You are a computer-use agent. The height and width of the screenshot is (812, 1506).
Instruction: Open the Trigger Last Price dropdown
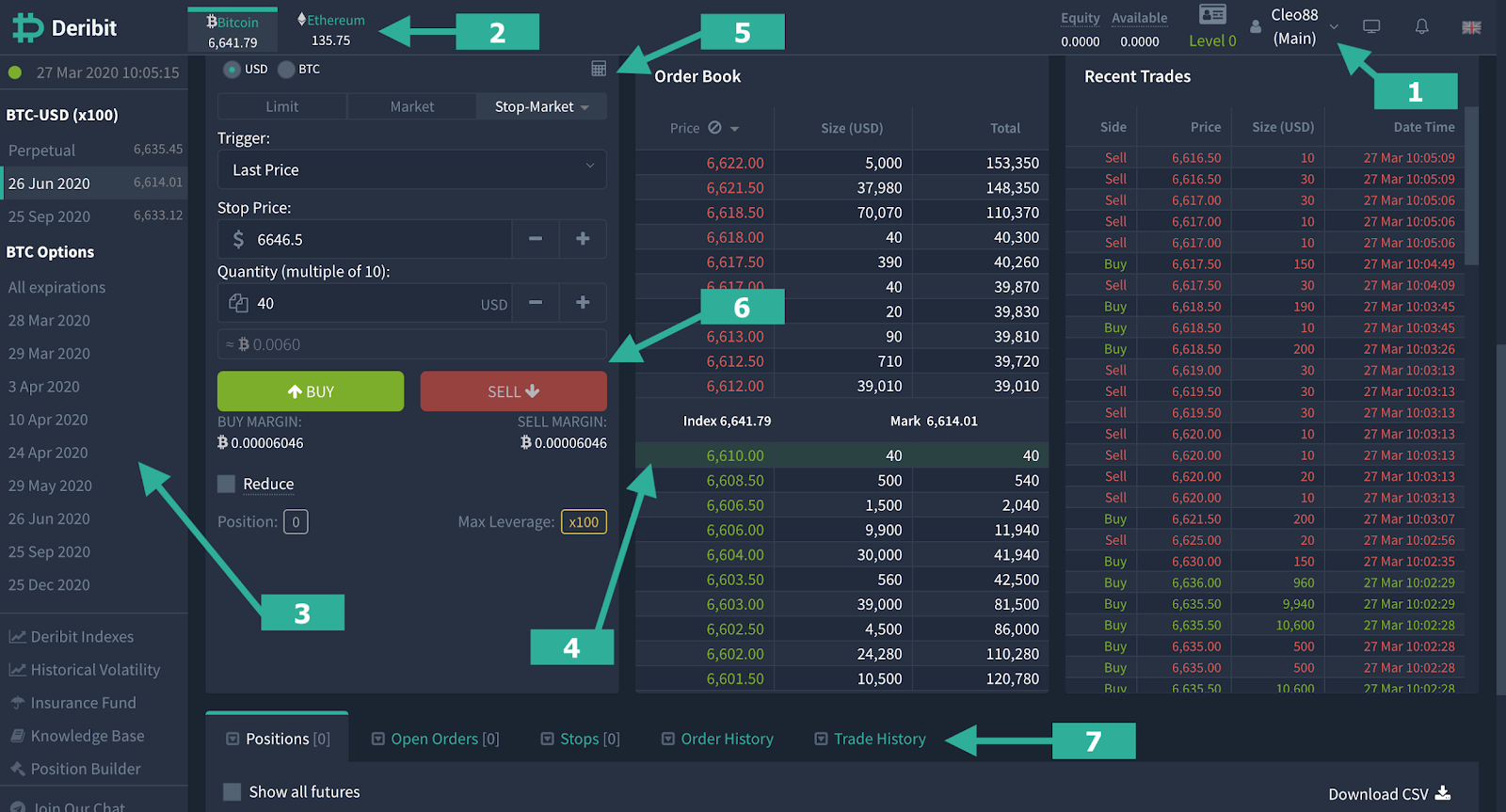[x=412, y=170]
